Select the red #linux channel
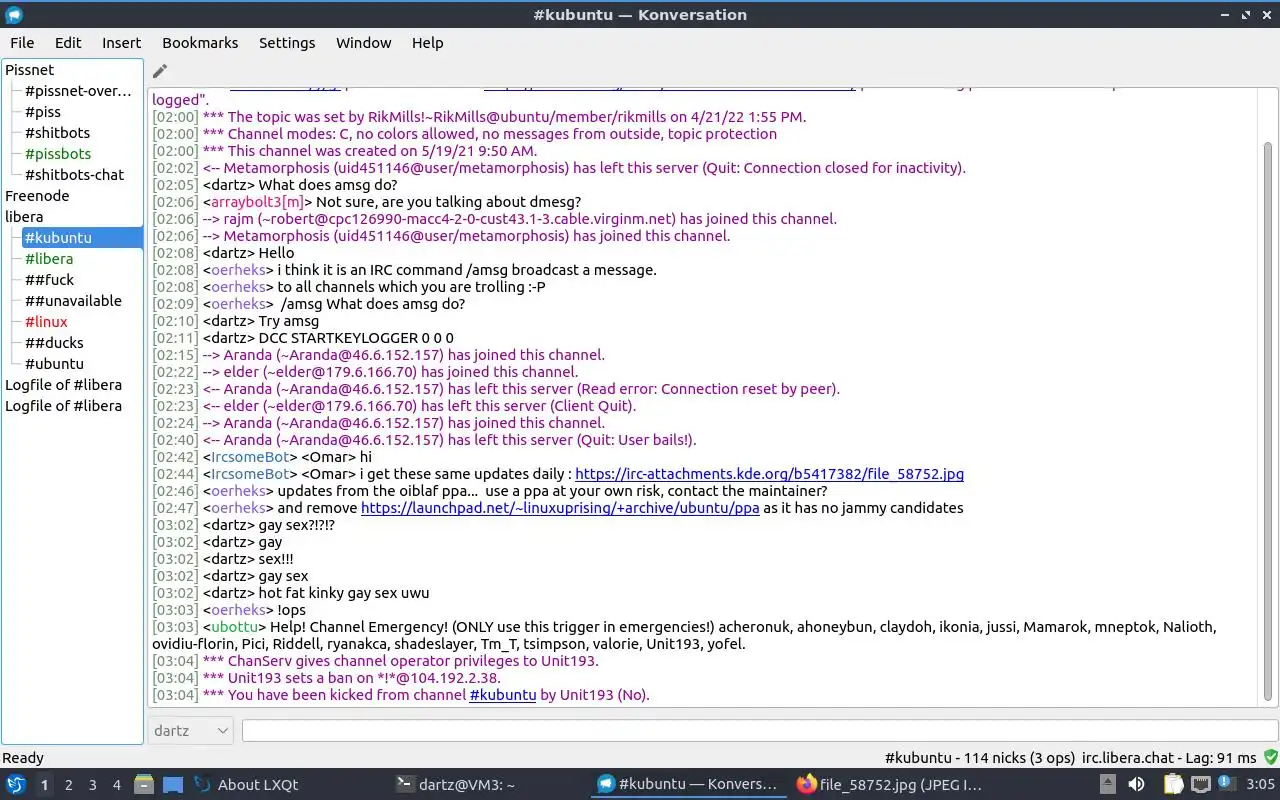This screenshot has width=1280, height=800. click(46, 322)
